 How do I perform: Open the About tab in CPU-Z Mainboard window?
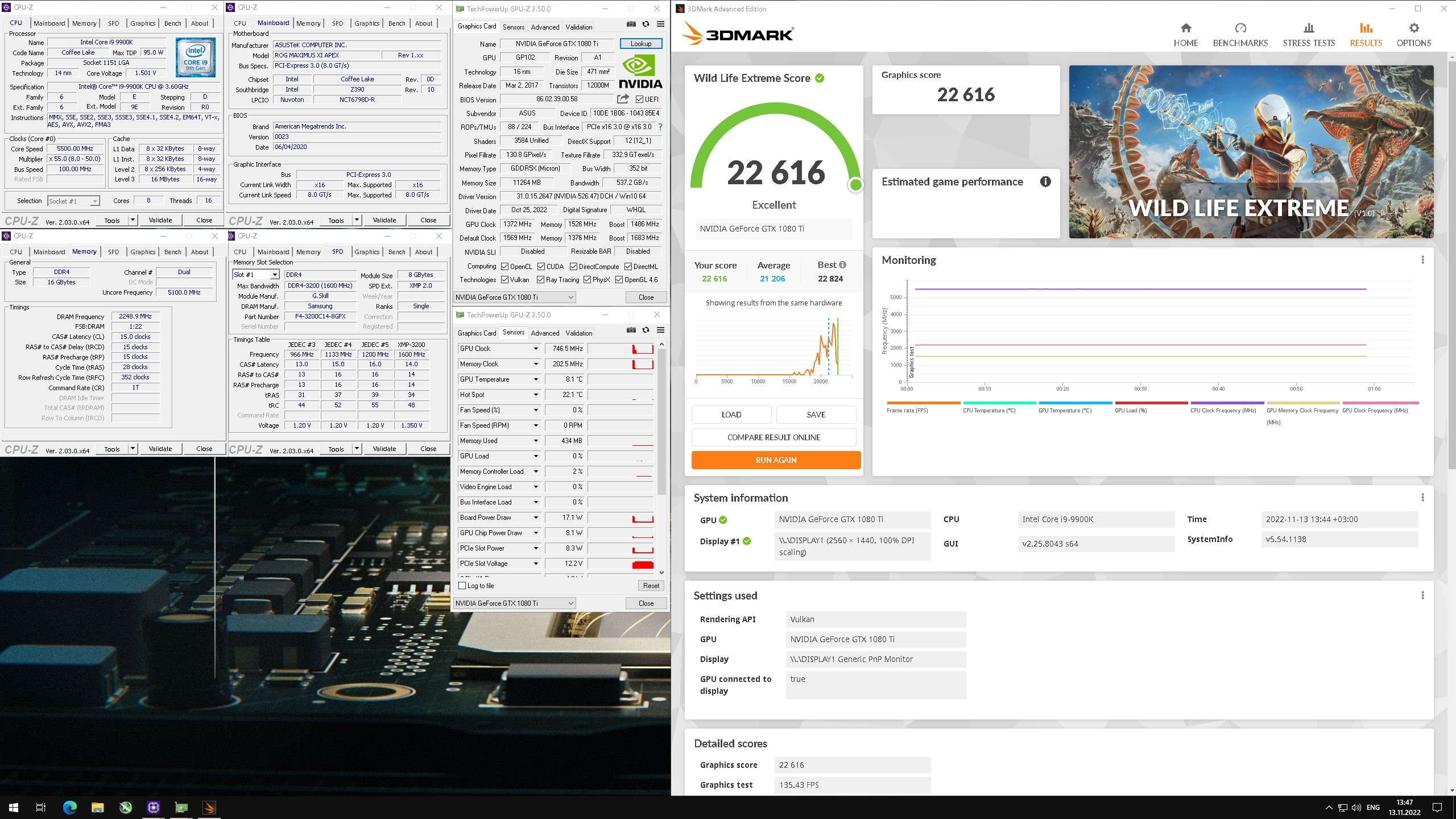click(424, 23)
